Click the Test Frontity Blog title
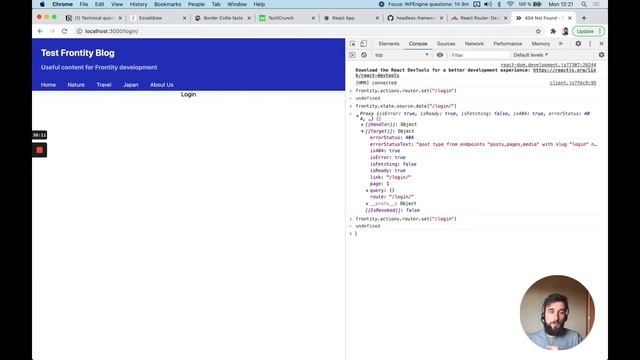 78,53
